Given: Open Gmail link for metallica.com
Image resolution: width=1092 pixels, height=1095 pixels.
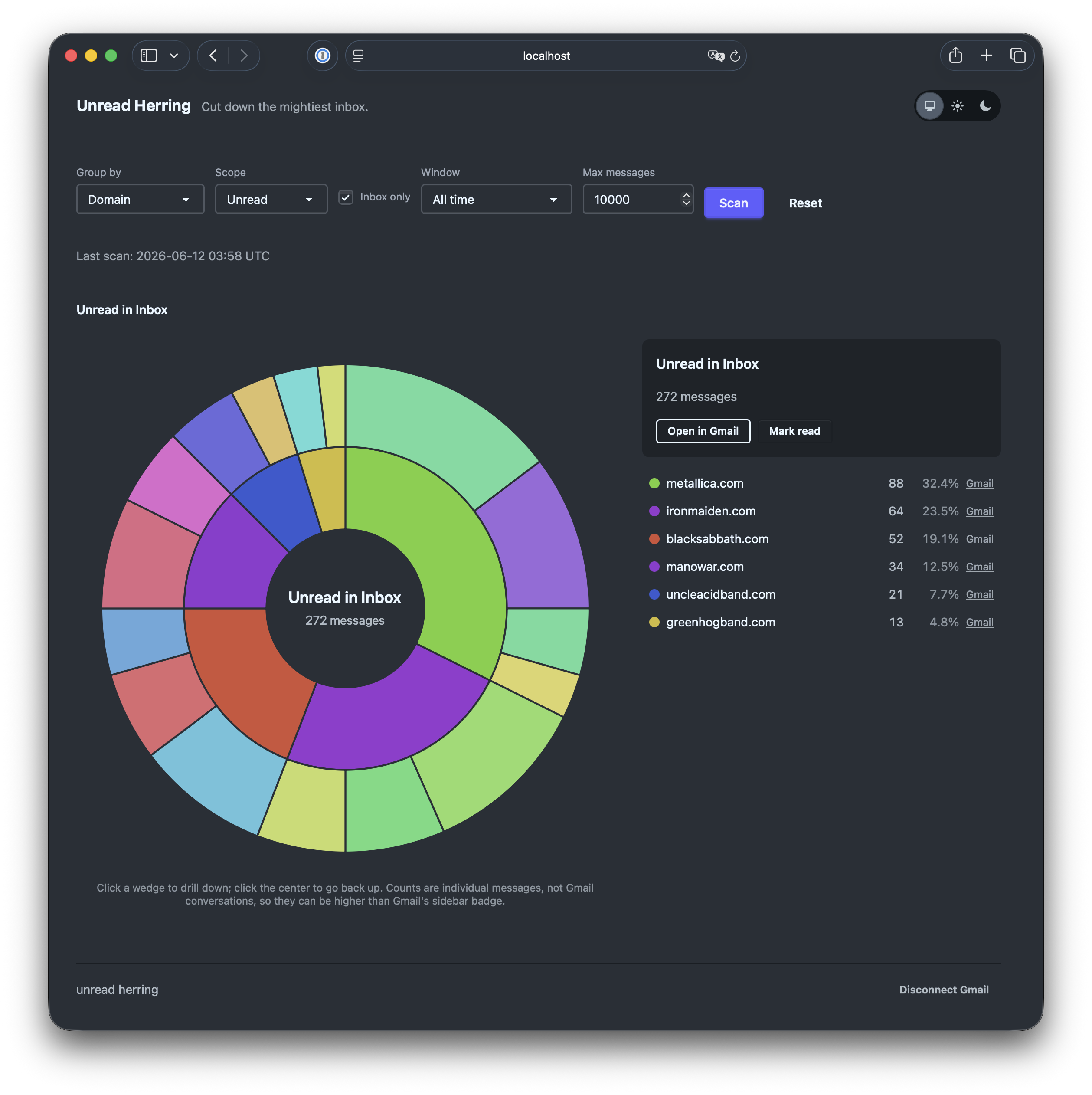Looking at the screenshot, I should point(979,483).
